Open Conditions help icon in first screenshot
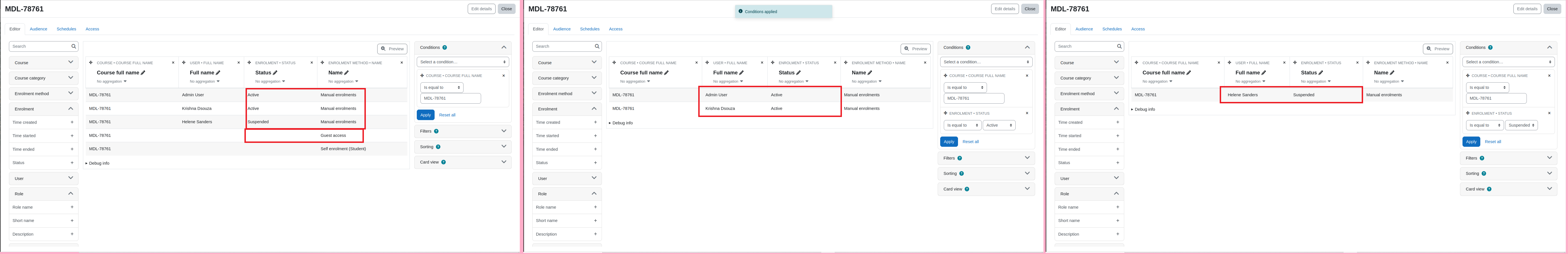Screen dimensions: 1568x254 pyautogui.click(x=444, y=48)
